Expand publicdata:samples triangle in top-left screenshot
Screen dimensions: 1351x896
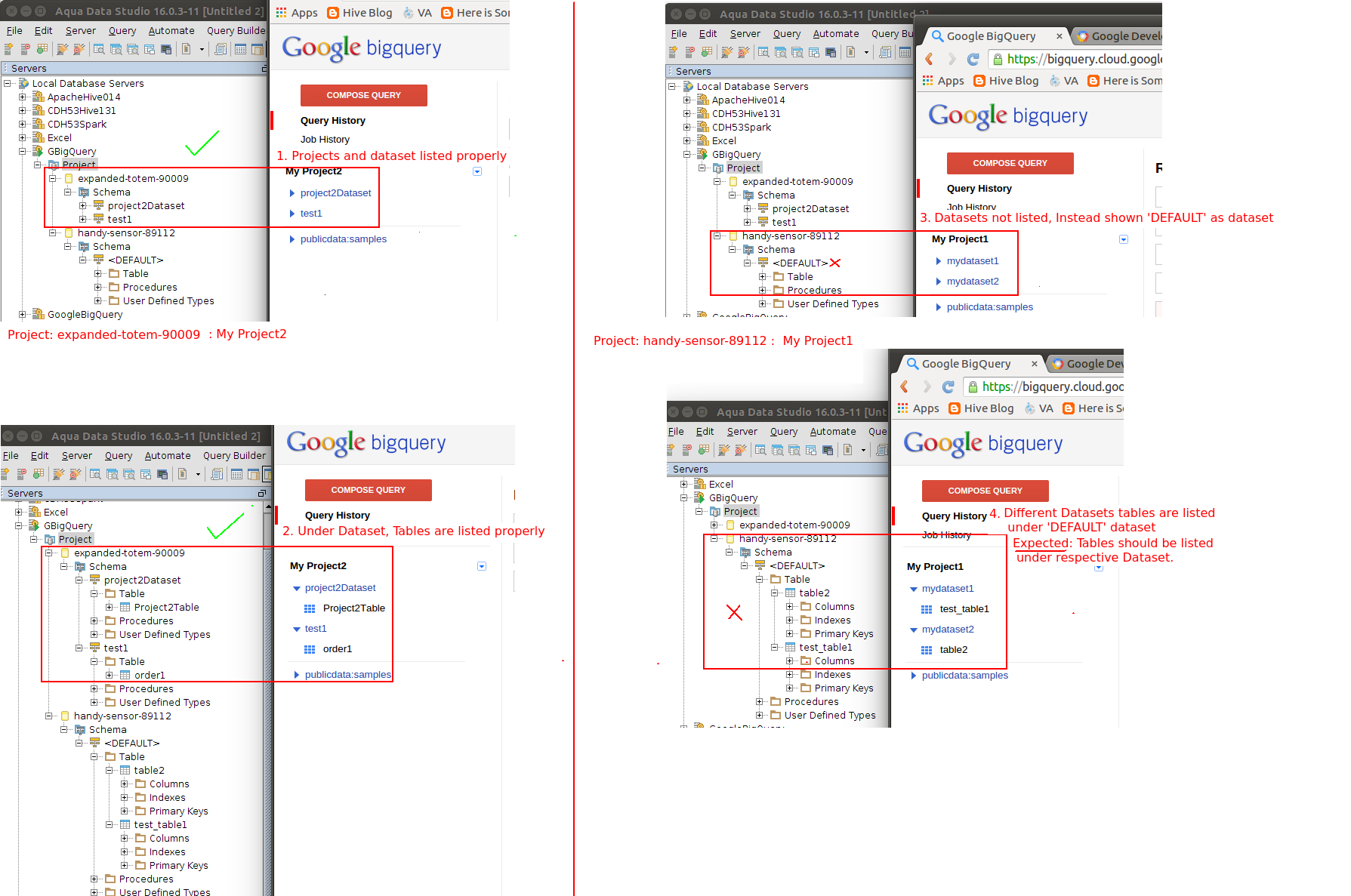(x=292, y=239)
